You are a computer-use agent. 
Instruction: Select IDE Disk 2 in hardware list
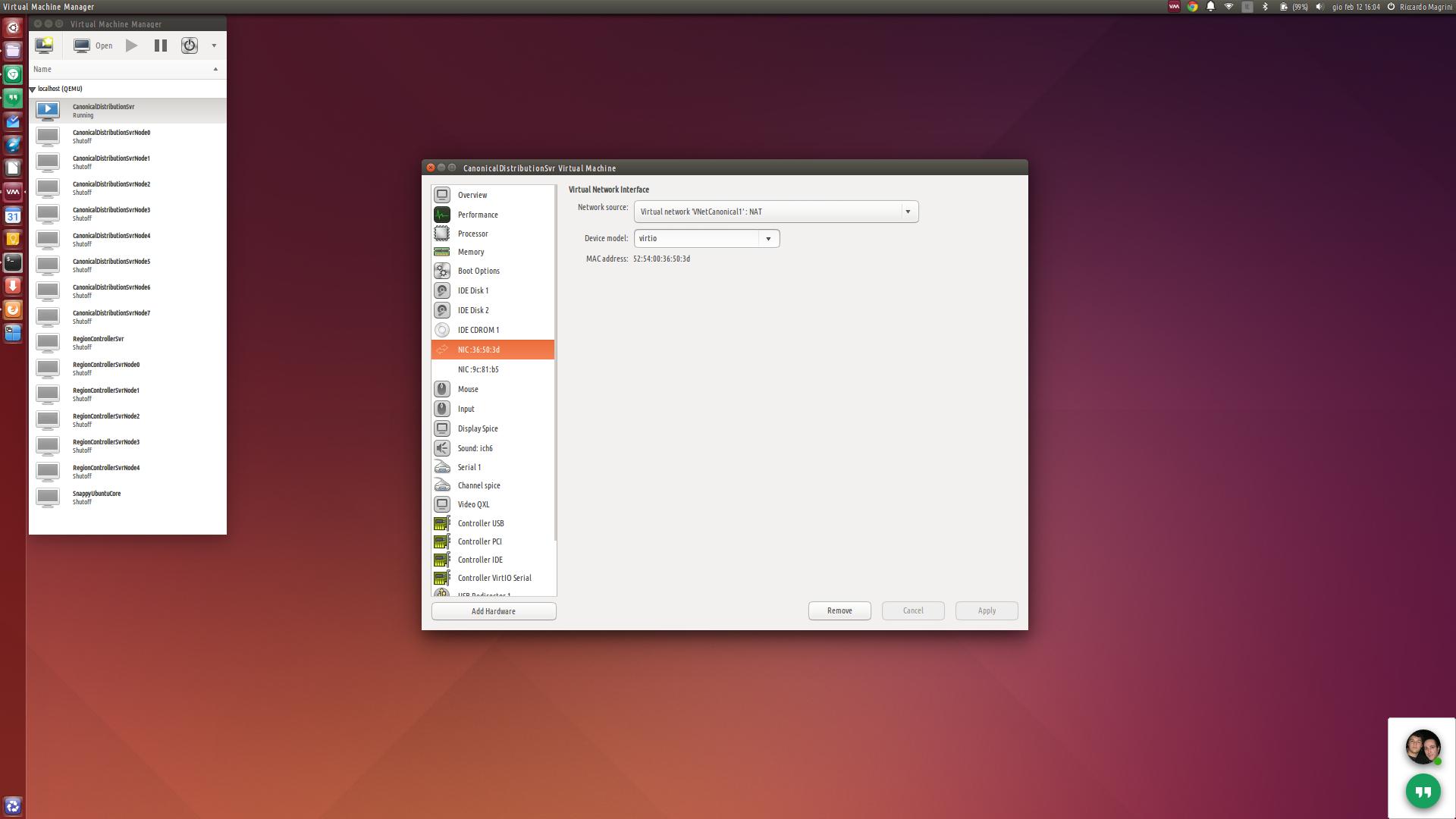tap(493, 310)
